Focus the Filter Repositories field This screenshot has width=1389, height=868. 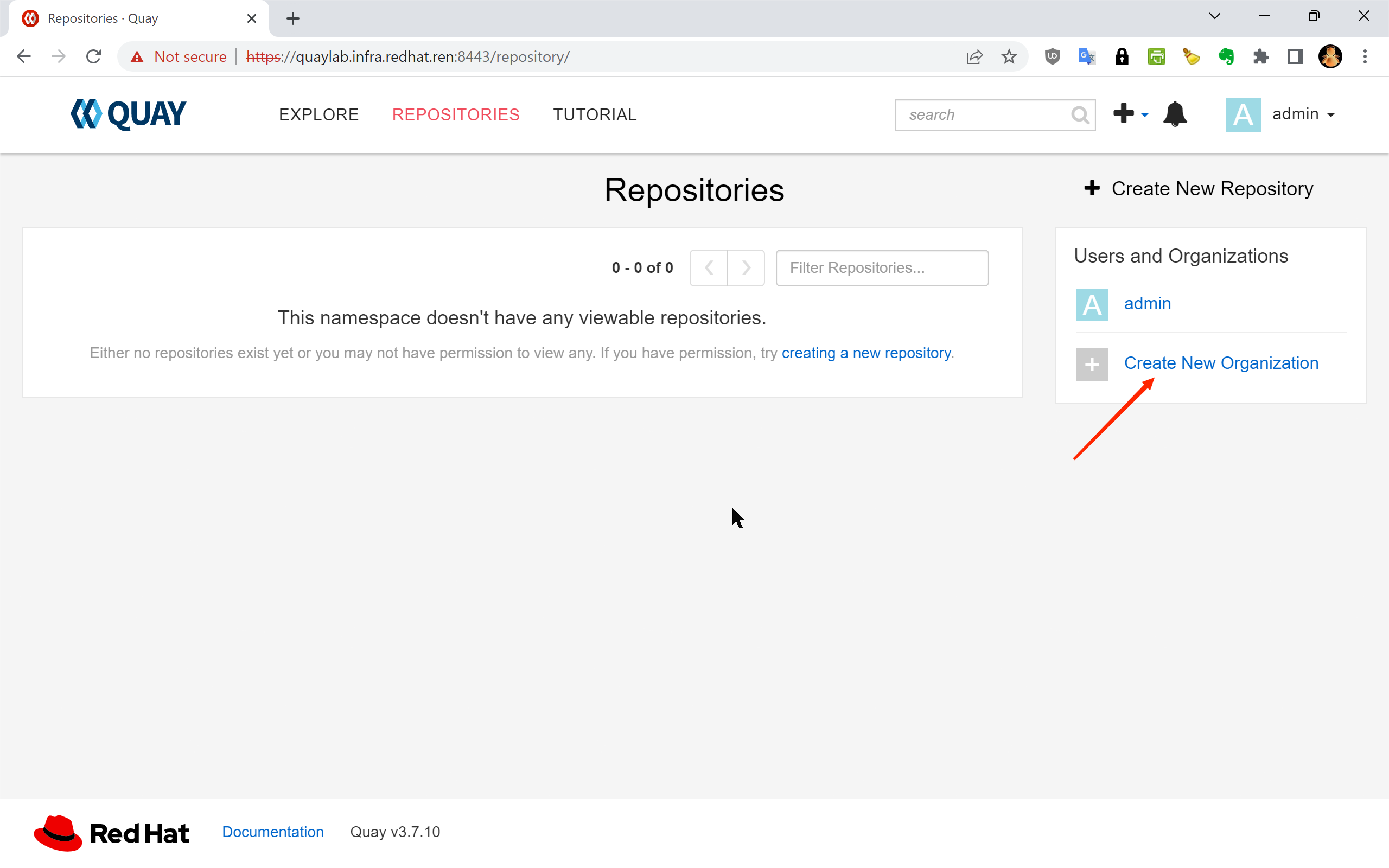(882, 267)
